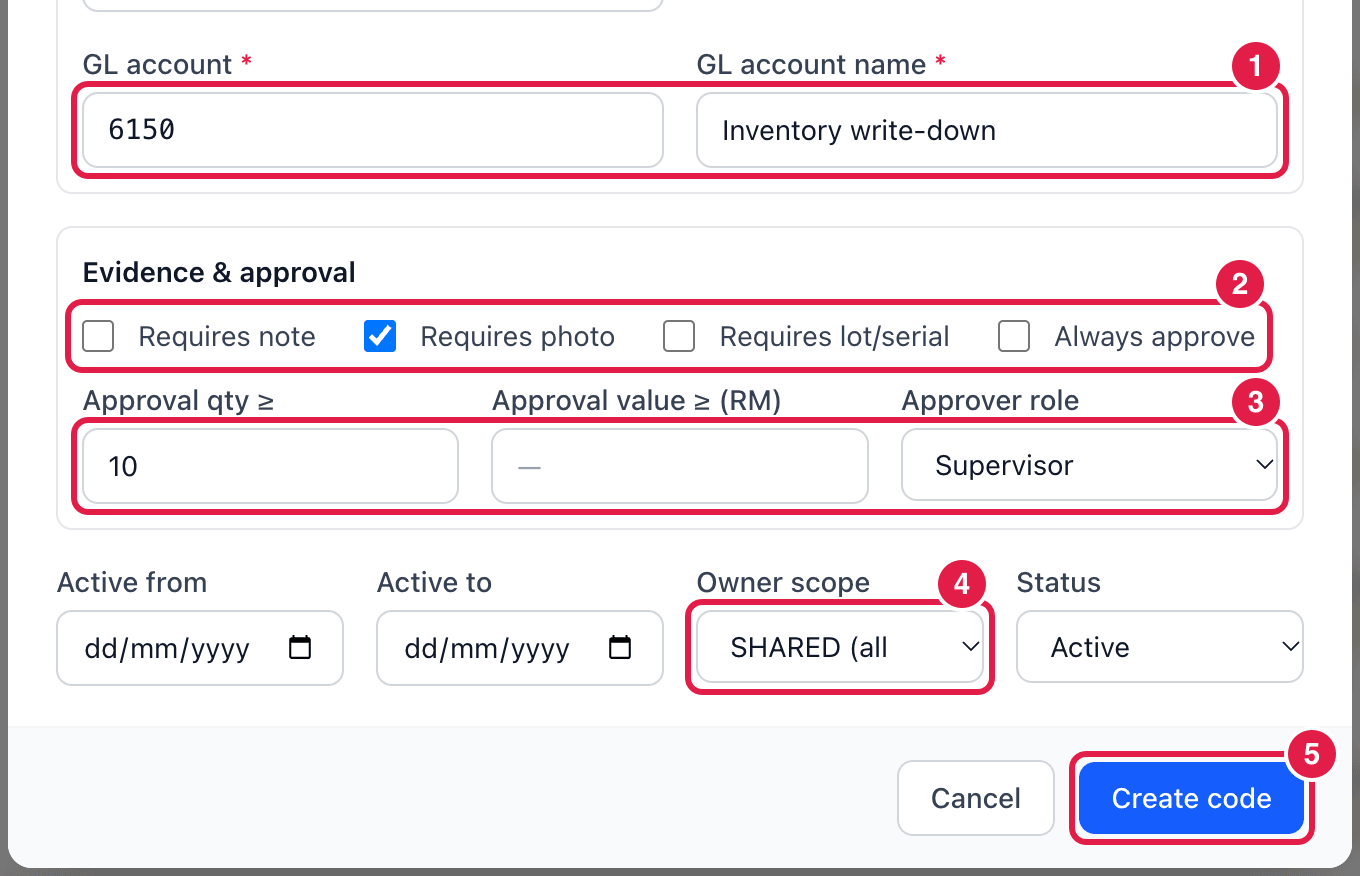This screenshot has width=1360, height=876.
Task: Click the Evidence & approval heading
Action: 219,272
